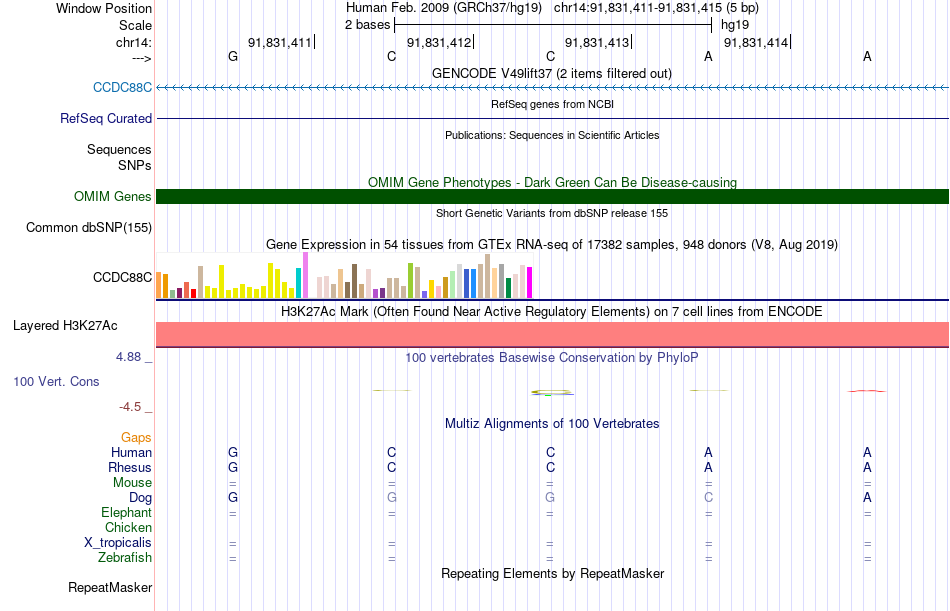Select the Dog alignment row label
The height and width of the screenshot is (611, 950).
click(x=140, y=498)
